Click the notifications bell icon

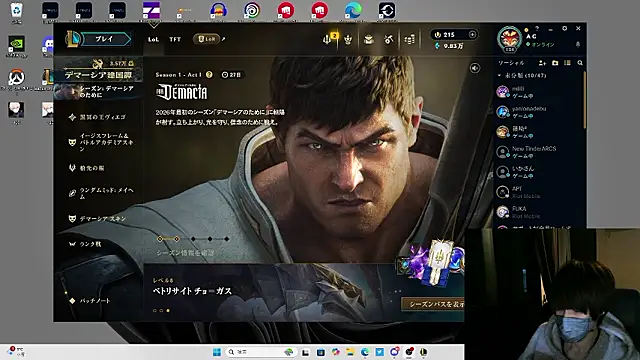578,44
